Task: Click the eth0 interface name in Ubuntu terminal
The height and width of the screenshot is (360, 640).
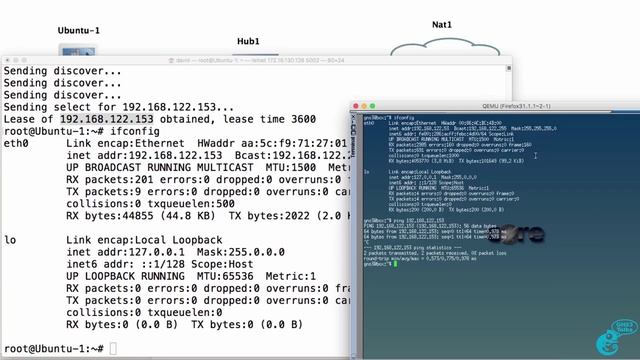Action: (16, 144)
